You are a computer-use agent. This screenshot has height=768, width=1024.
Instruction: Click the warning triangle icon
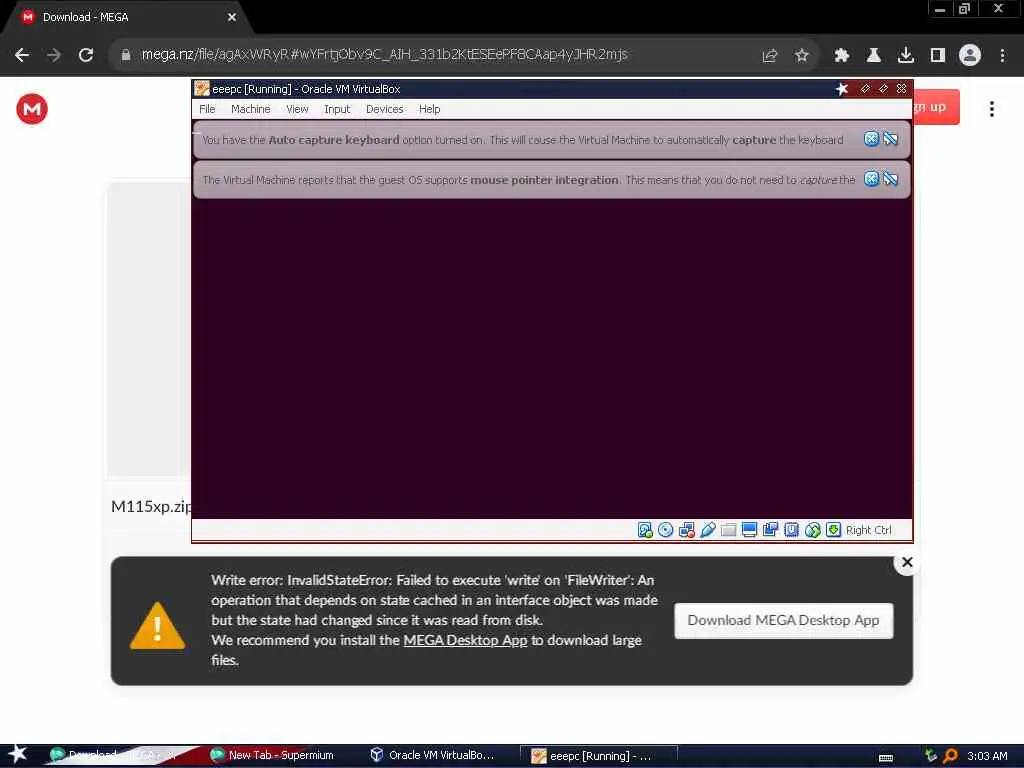point(157,625)
